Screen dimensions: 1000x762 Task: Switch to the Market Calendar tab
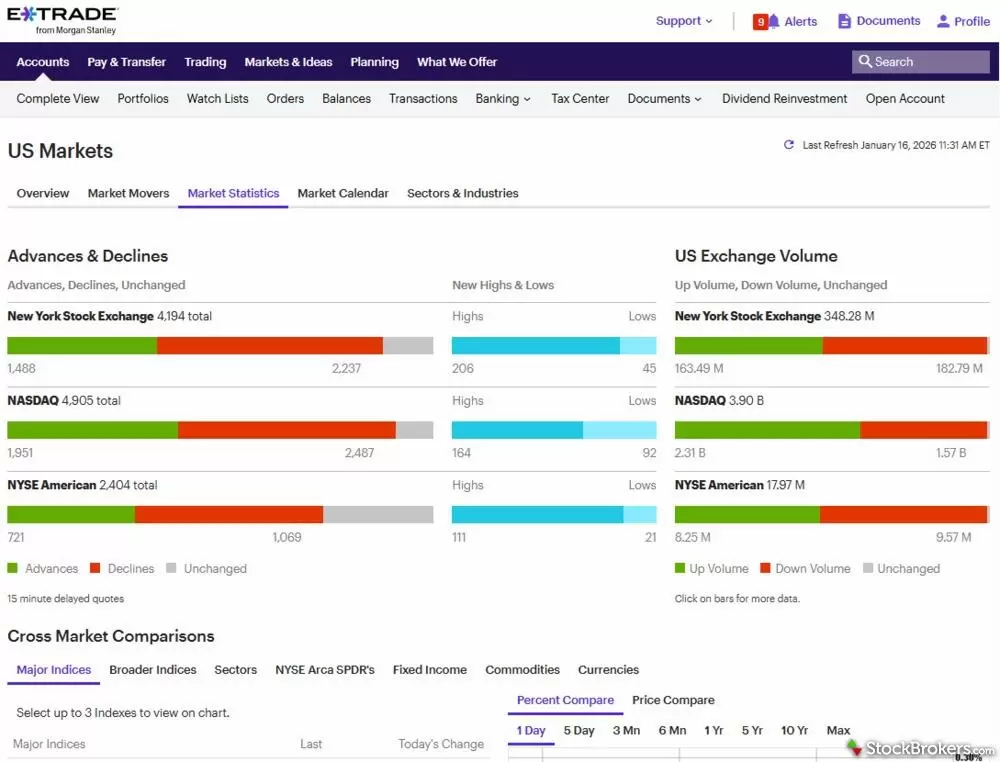tap(343, 193)
